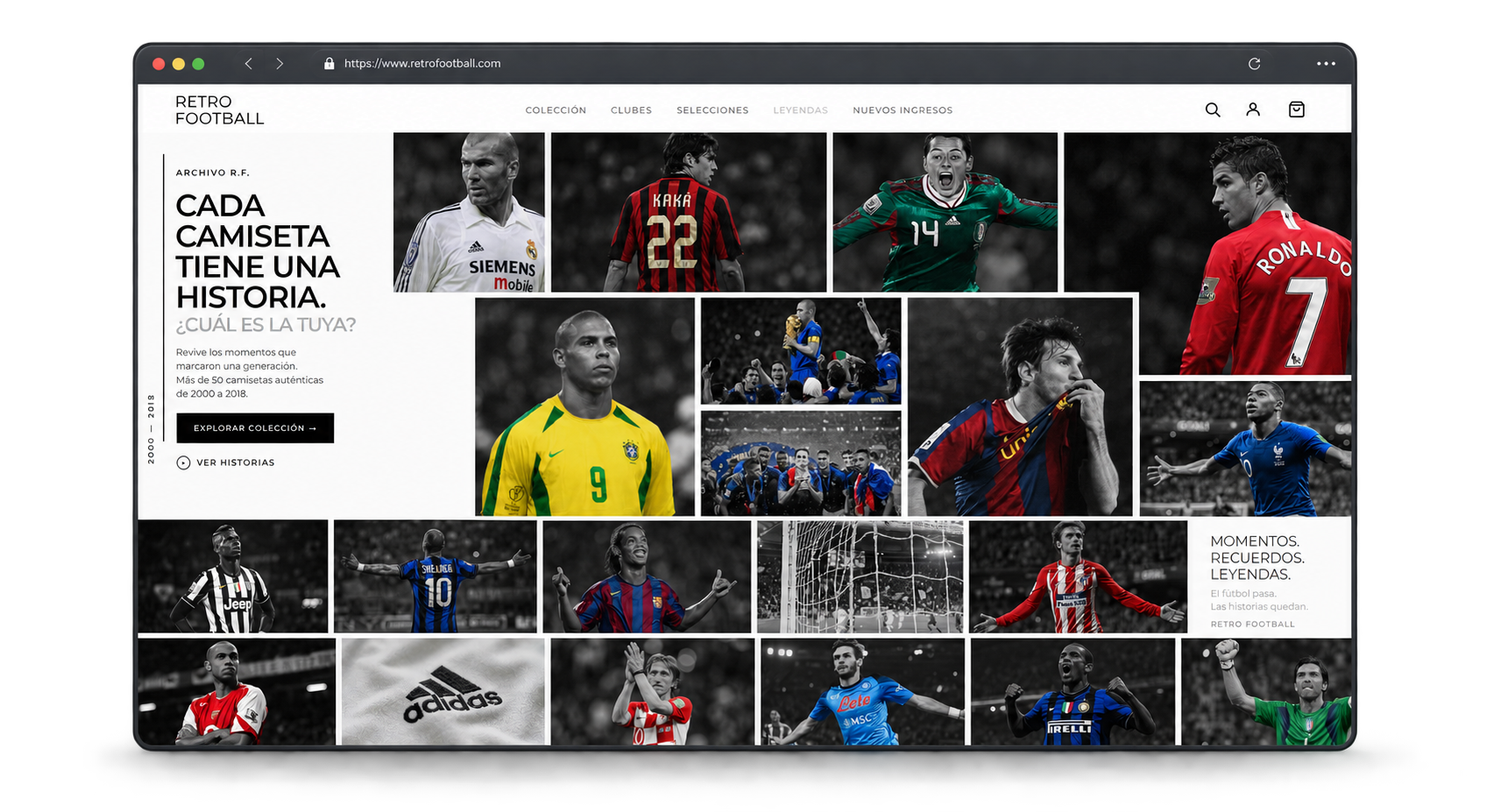Screen dimensions: 1487x812
Task: Go to Nuevos Ingresos section
Action: (903, 110)
